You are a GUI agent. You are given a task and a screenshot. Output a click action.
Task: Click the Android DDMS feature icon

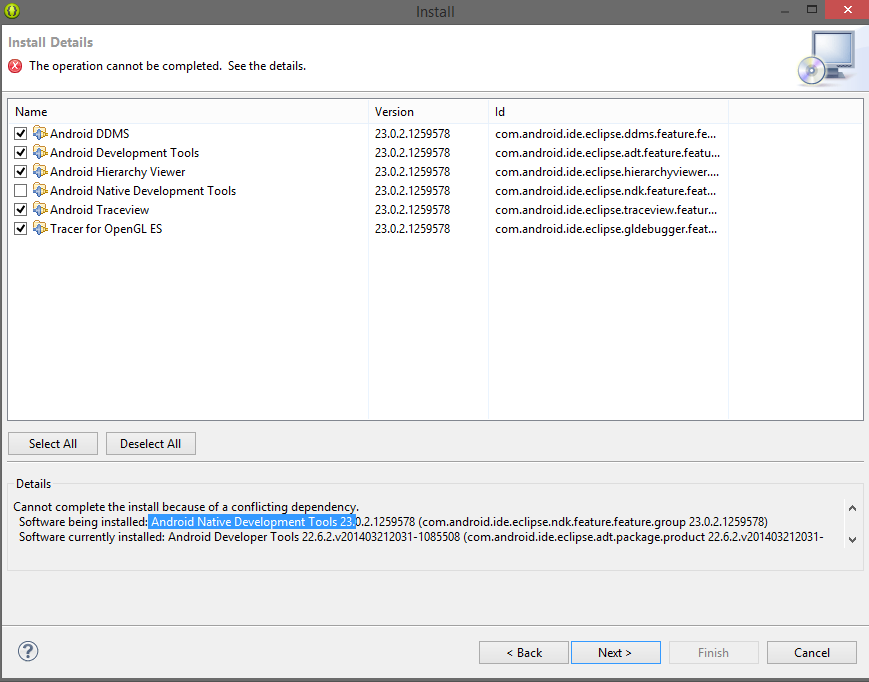(40, 134)
